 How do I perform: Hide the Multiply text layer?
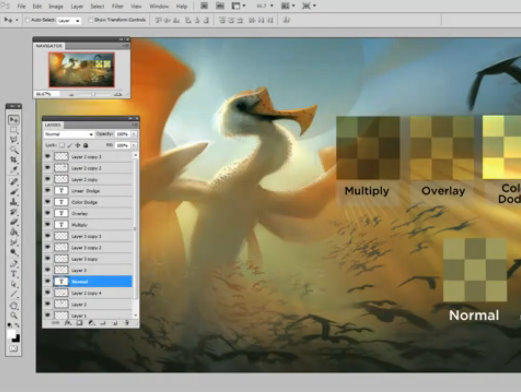[48, 224]
